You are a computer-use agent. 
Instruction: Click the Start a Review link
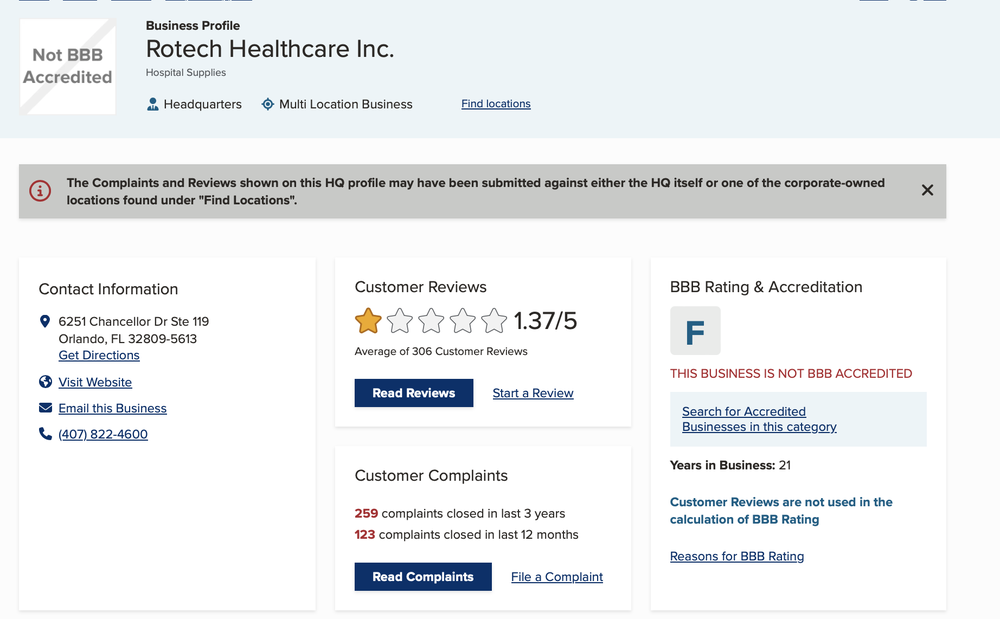coord(533,393)
